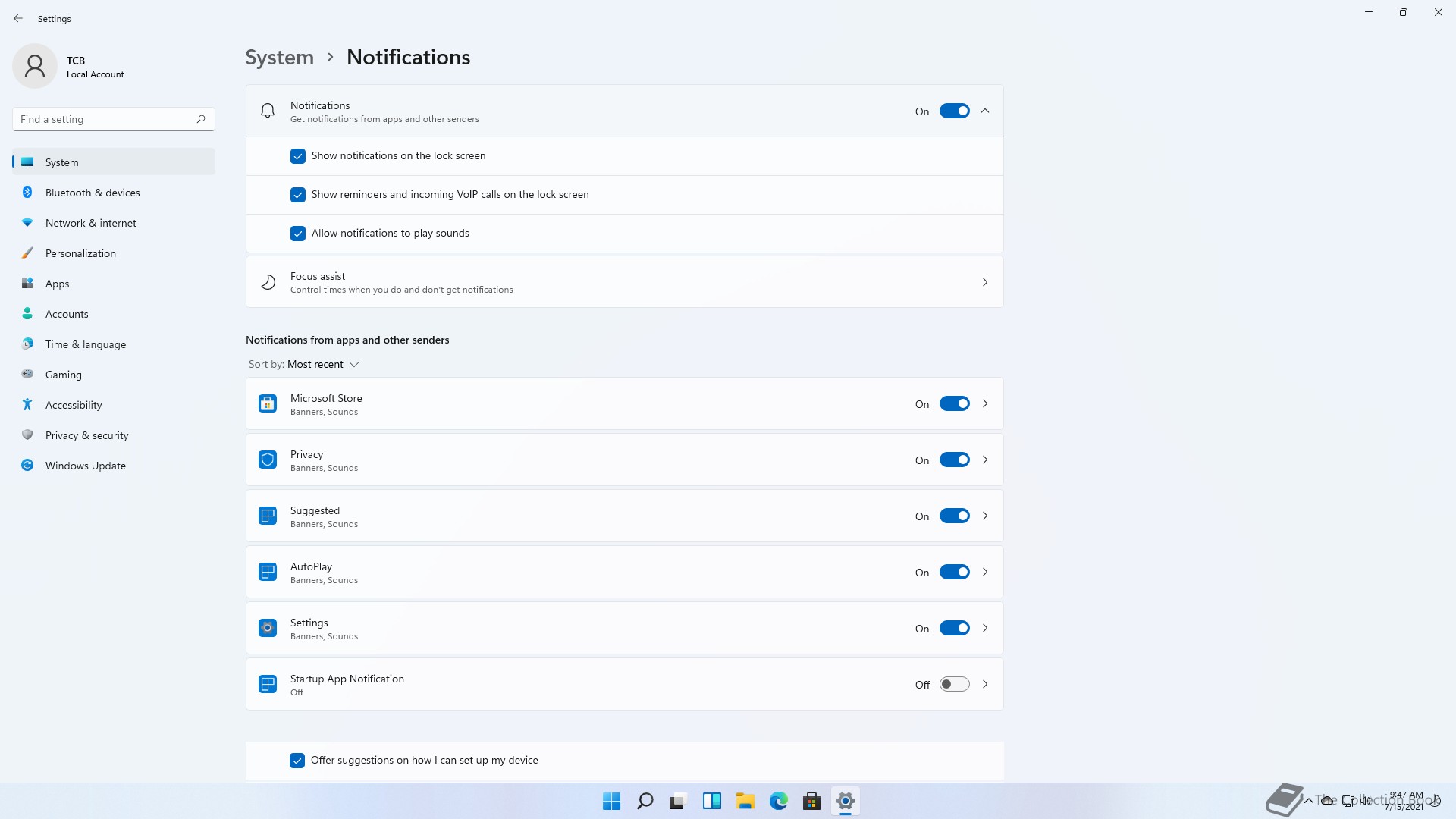Viewport: 1456px width, 819px height.
Task: Click the search magnifier in Find a setting
Action: point(201,119)
